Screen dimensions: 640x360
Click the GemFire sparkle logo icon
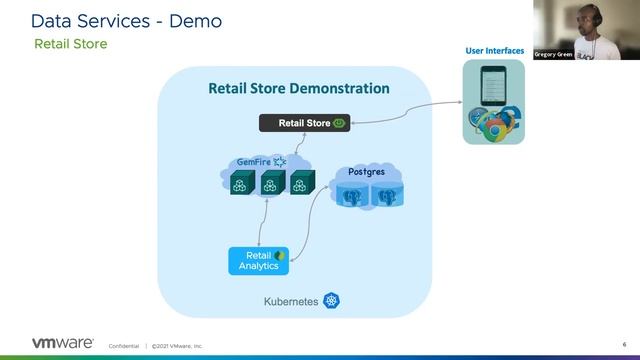(x=280, y=162)
